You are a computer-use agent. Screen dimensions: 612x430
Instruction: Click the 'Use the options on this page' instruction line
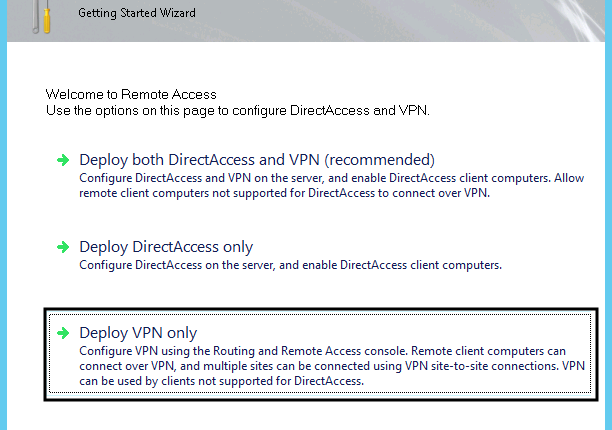(x=238, y=109)
